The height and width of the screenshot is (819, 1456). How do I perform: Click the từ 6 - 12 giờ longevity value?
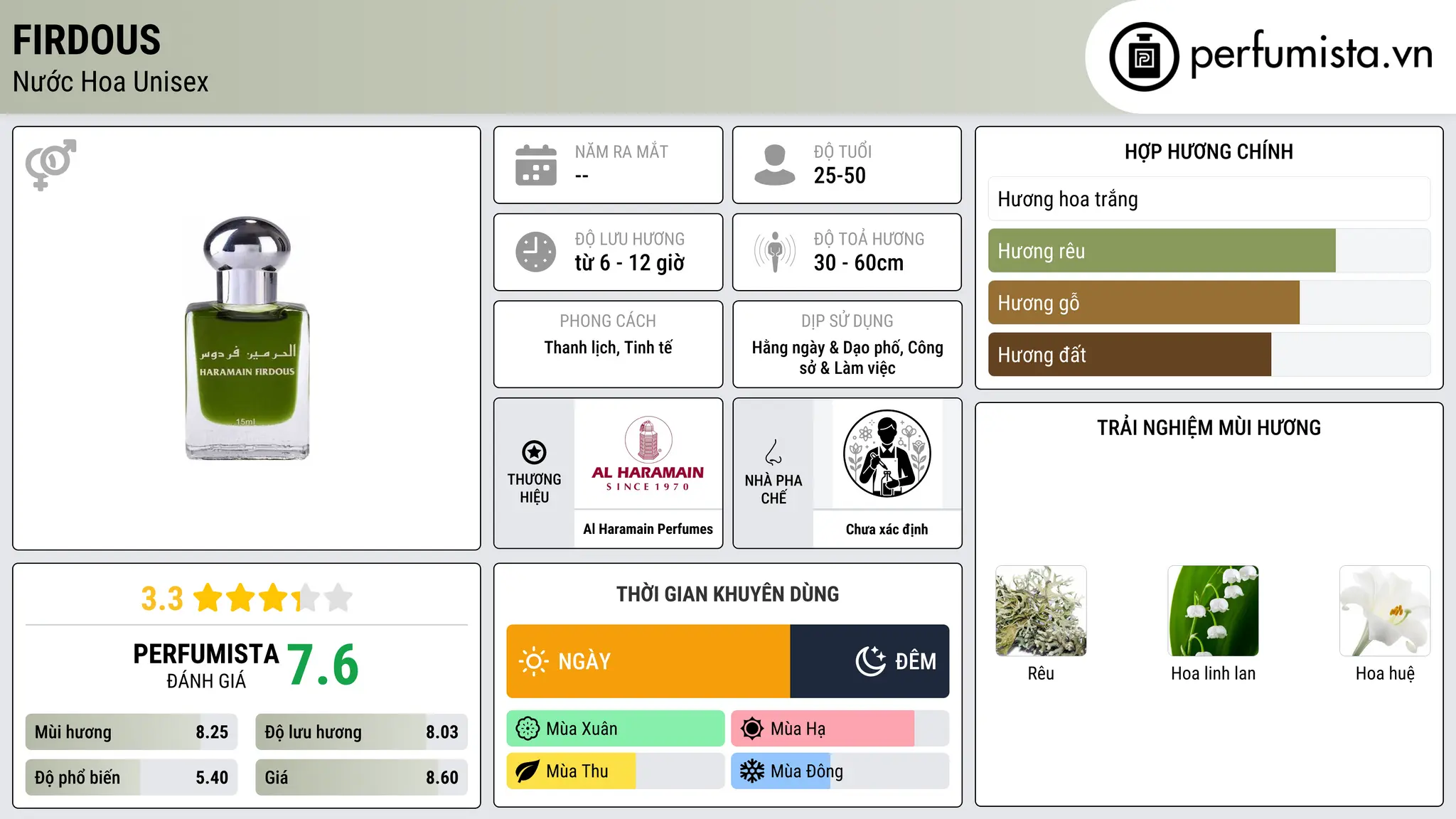630,263
